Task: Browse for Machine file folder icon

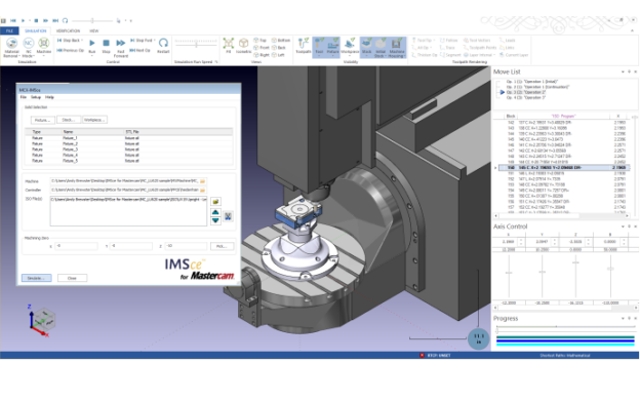Action: coord(202,182)
